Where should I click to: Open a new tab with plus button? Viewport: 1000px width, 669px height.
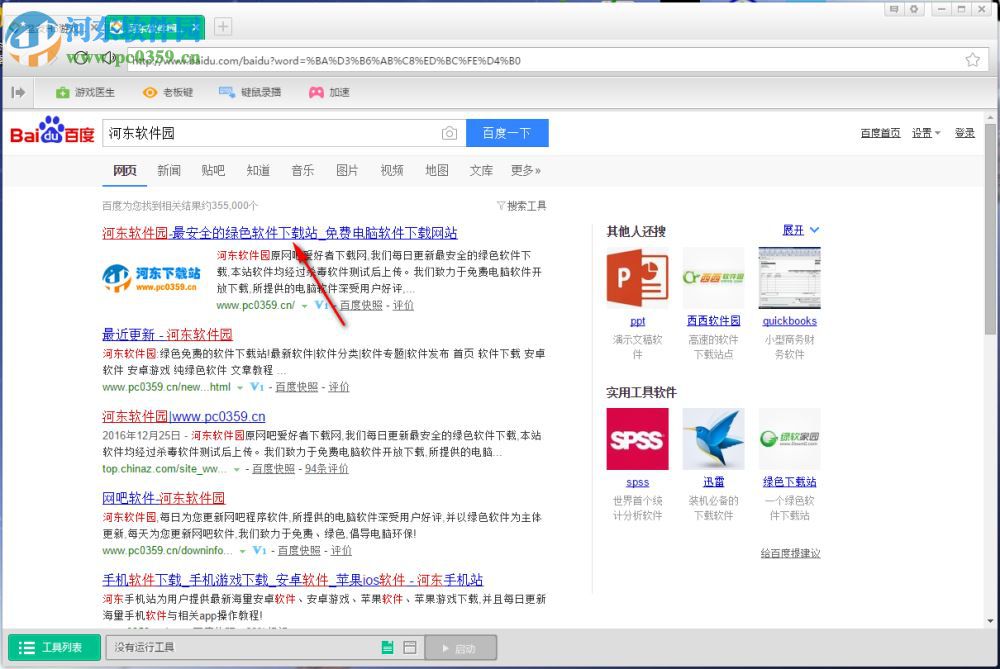[223, 27]
